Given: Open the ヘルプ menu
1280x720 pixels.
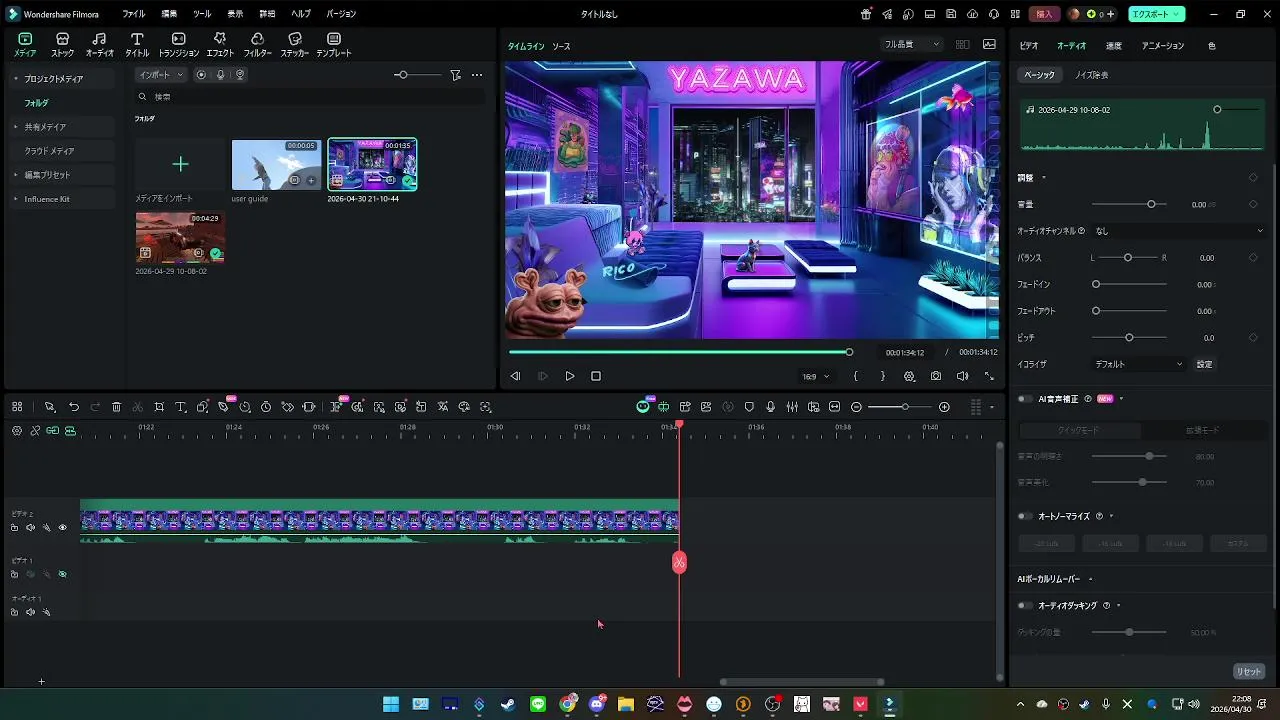Looking at the screenshot, I should 300,14.
